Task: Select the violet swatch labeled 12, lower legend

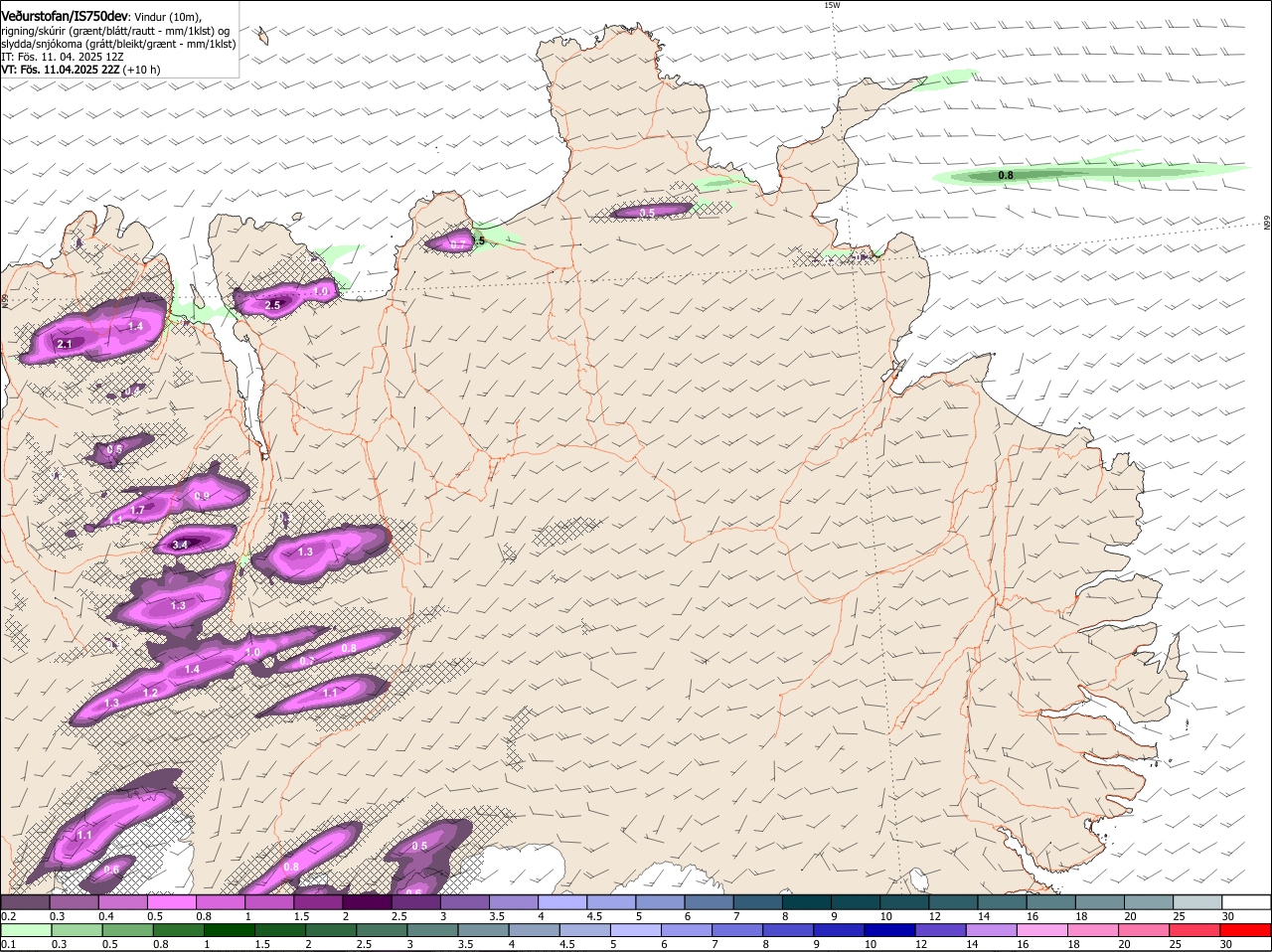Action: [940, 931]
